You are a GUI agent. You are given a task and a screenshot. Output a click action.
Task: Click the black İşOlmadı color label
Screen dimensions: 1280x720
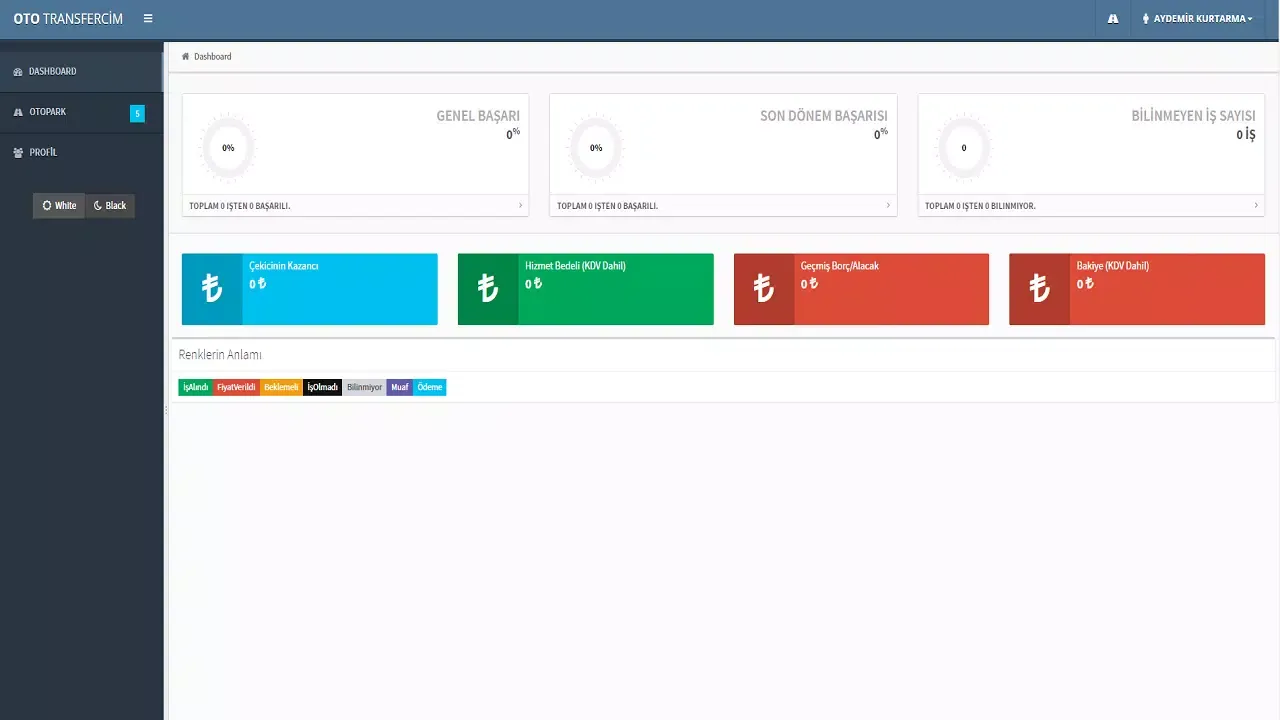(322, 387)
